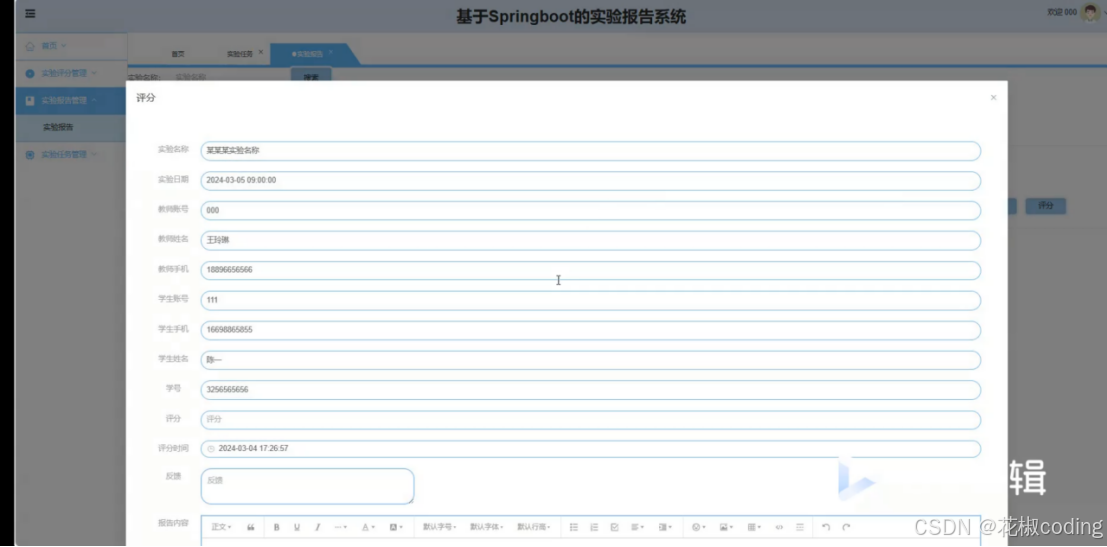
Task: Click the 学生手机 field showing 16698865855
Action: (x=590, y=330)
